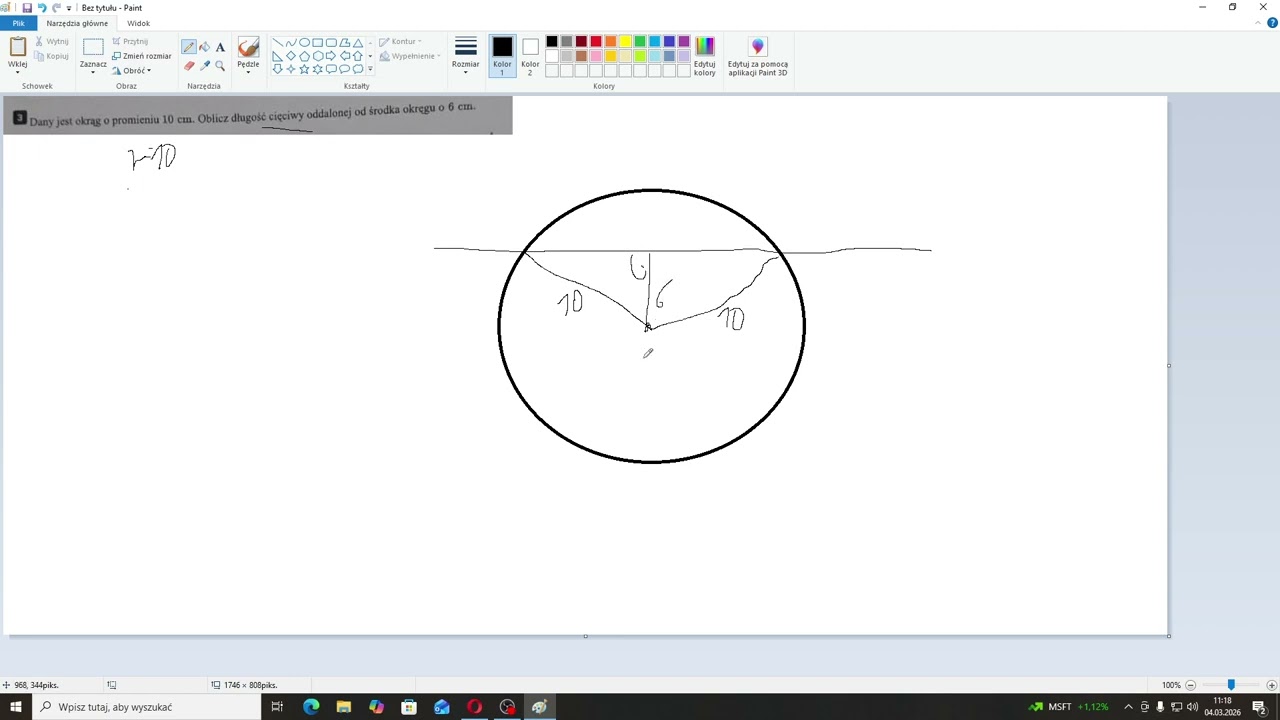1280x720 pixels.
Task: Open the Windows Start menu
Action: (x=16, y=707)
